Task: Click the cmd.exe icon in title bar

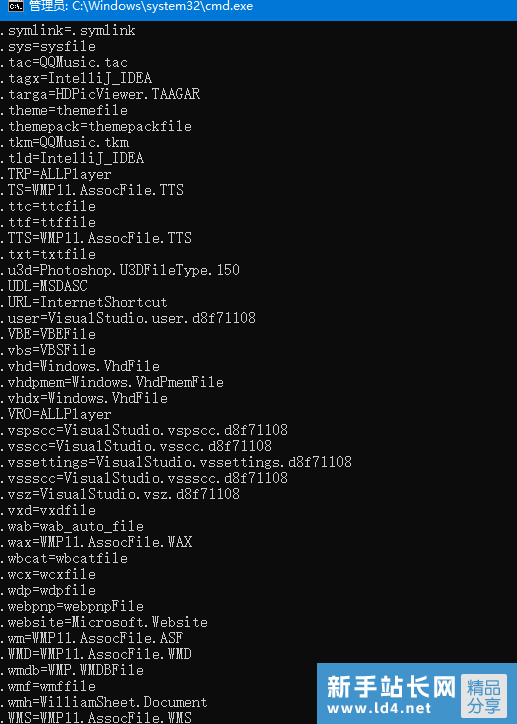Action: tap(16, 6)
